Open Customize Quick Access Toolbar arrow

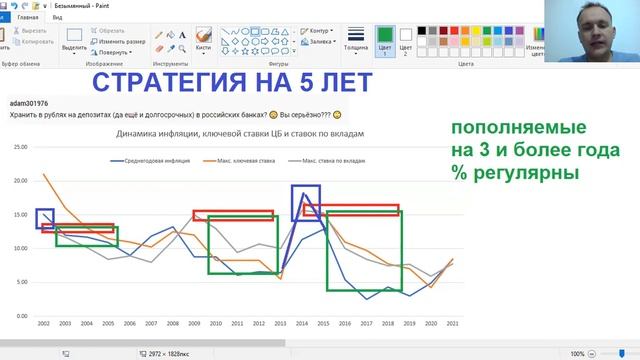[45, 6]
